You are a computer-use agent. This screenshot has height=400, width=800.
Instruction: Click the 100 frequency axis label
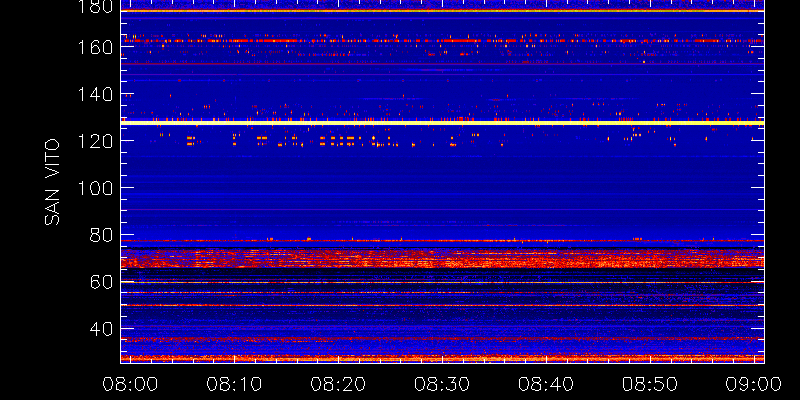coord(96,188)
